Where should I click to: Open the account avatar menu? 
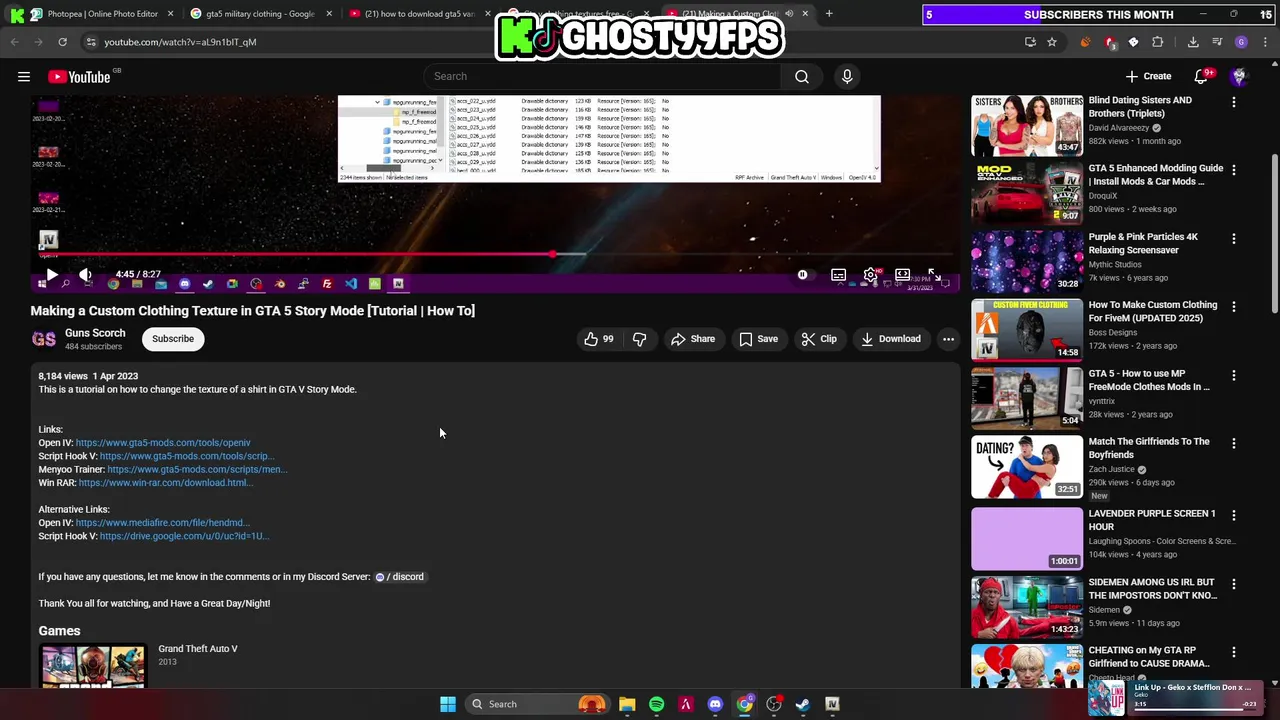point(1239,76)
